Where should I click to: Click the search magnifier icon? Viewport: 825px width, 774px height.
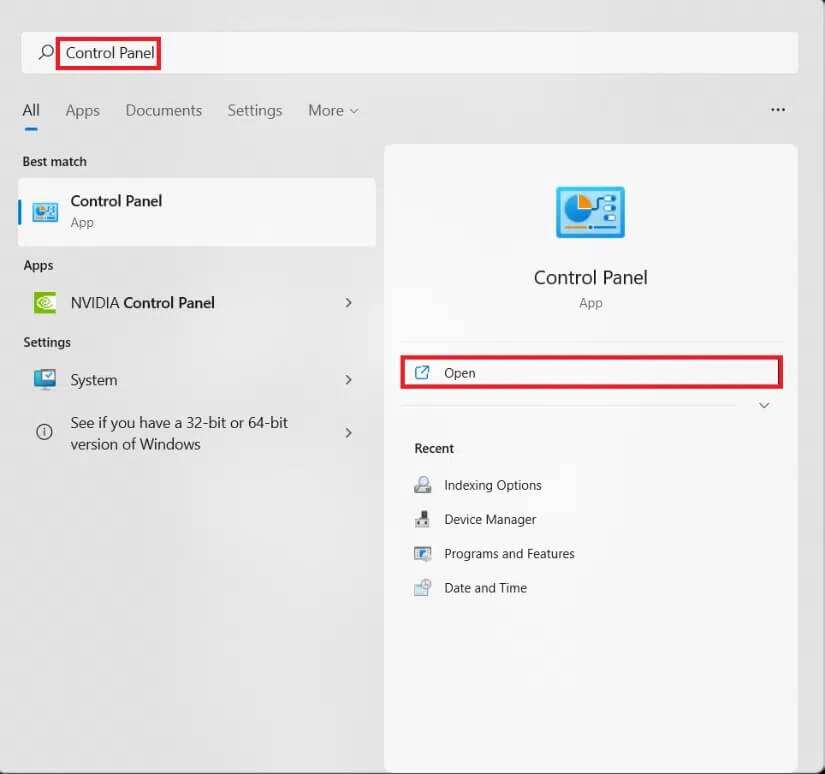coord(46,52)
